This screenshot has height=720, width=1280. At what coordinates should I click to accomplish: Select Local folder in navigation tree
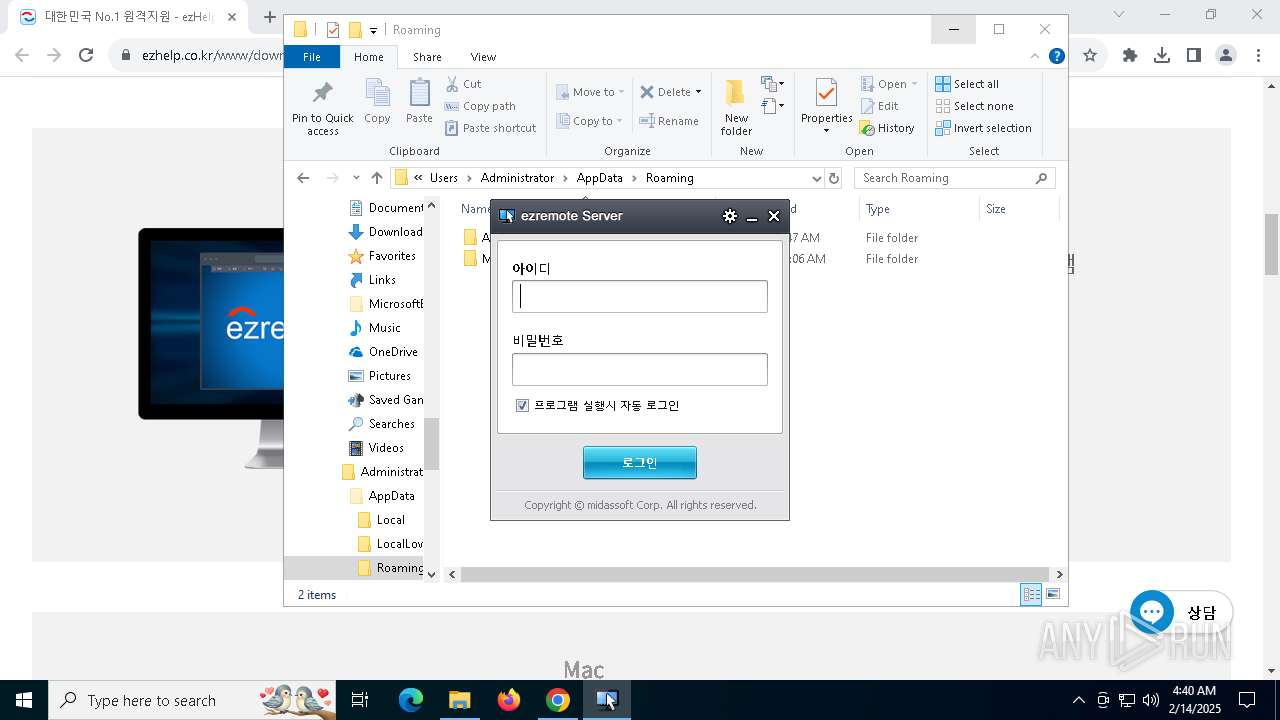click(x=382, y=520)
